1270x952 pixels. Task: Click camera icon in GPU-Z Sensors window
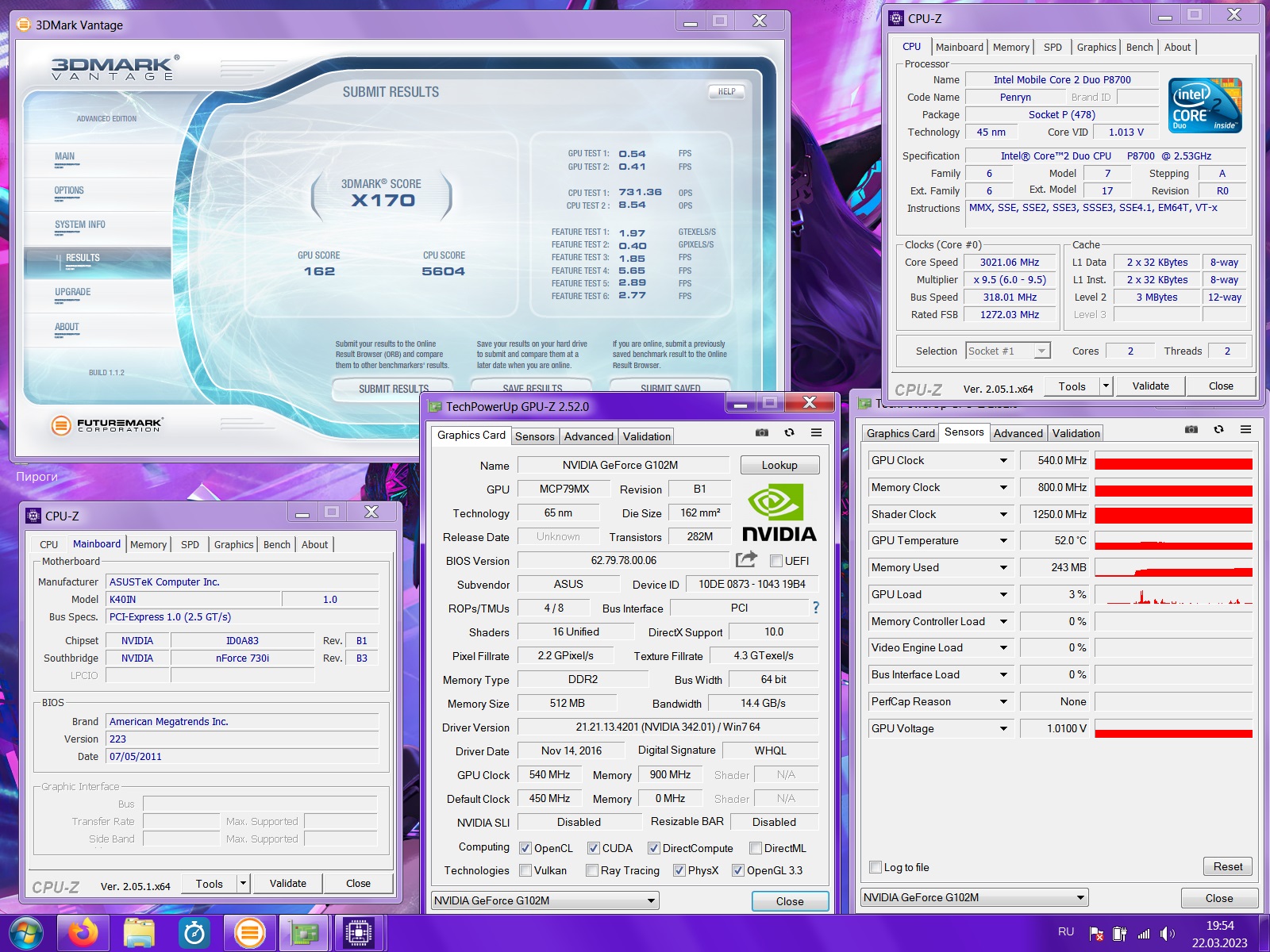pyautogui.click(x=1191, y=429)
